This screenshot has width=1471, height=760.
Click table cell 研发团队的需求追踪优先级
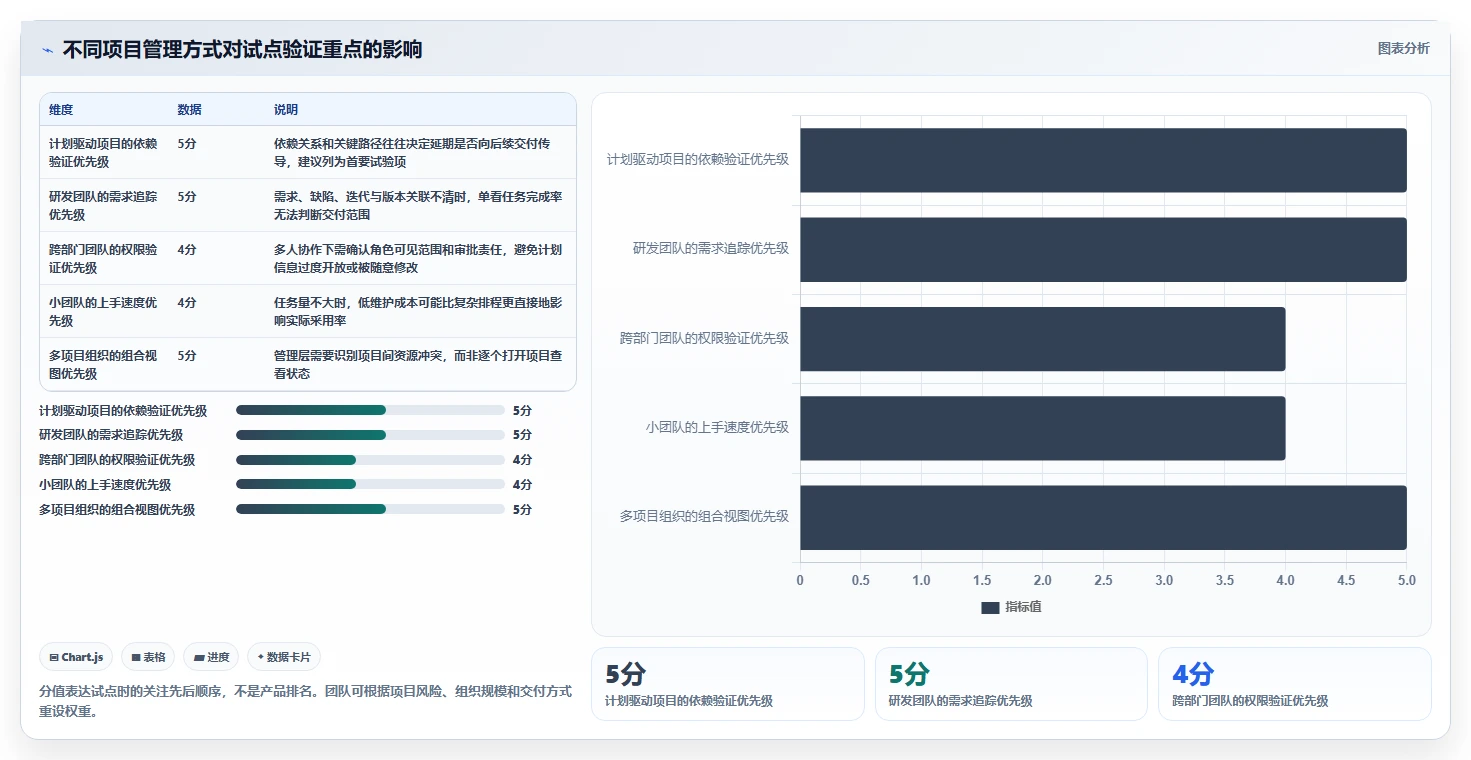(x=103, y=205)
